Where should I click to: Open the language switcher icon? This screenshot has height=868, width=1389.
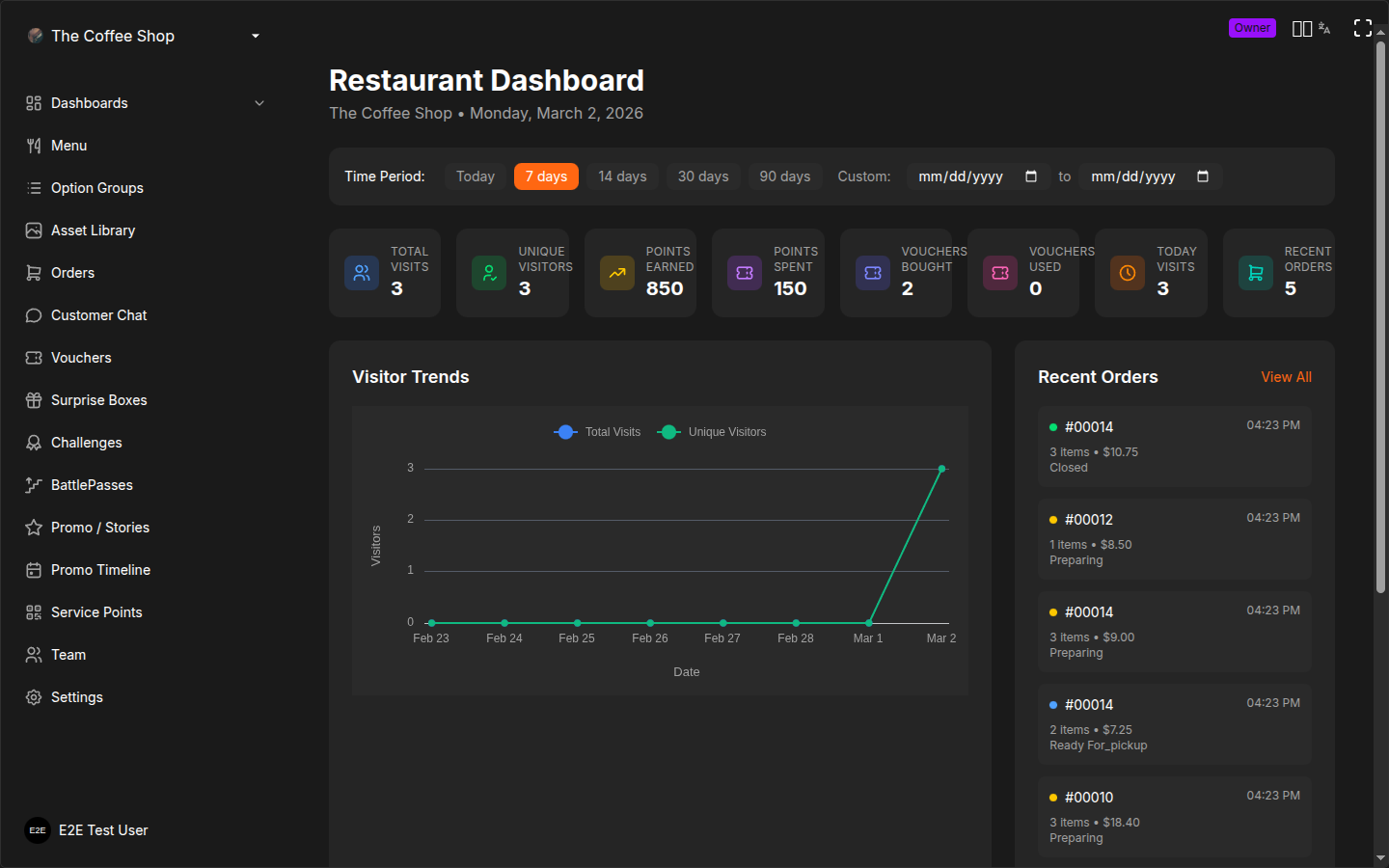tap(1323, 28)
